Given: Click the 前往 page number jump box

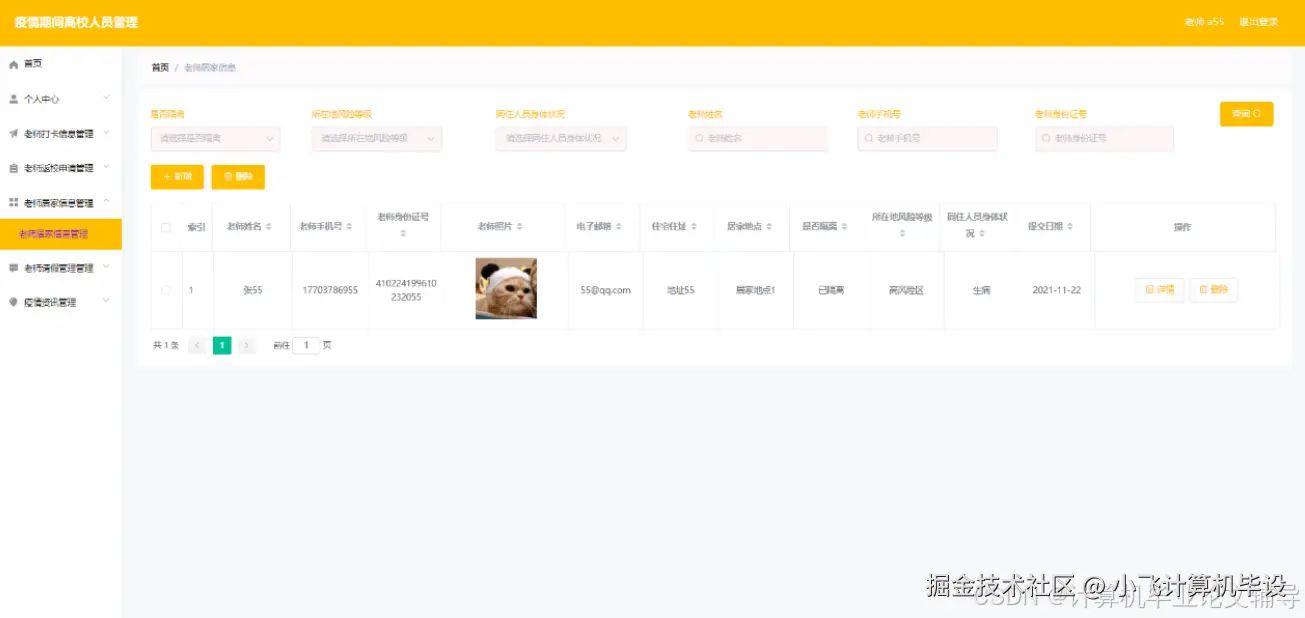Looking at the screenshot, I should [306, 345].
